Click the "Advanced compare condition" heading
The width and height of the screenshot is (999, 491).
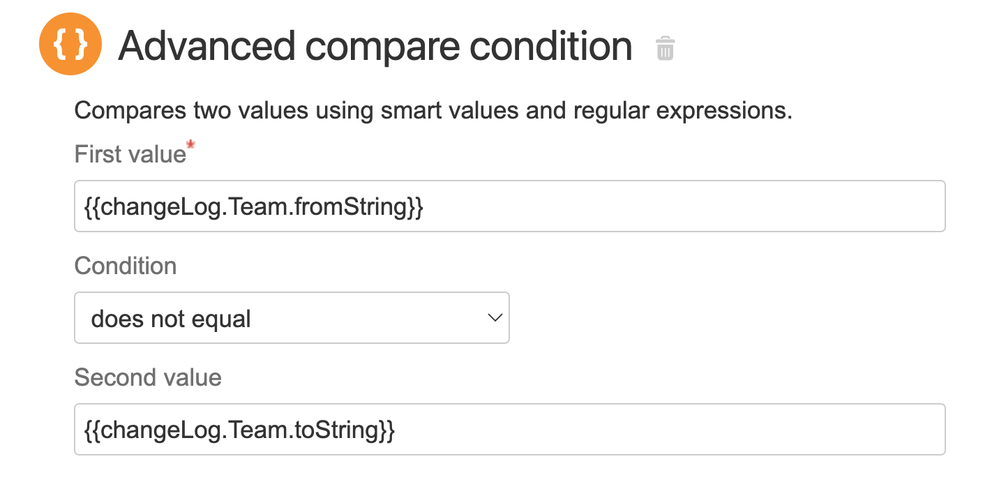pyautogui.click(x=375, y=46)
